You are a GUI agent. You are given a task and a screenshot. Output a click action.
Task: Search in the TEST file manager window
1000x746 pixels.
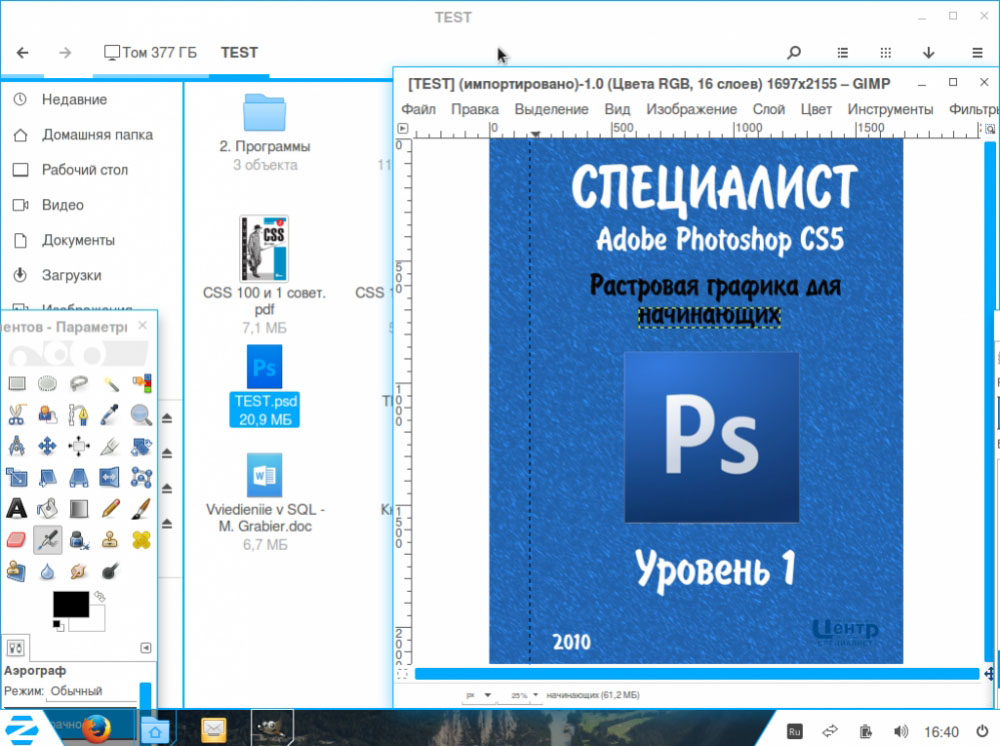[794, 52]
